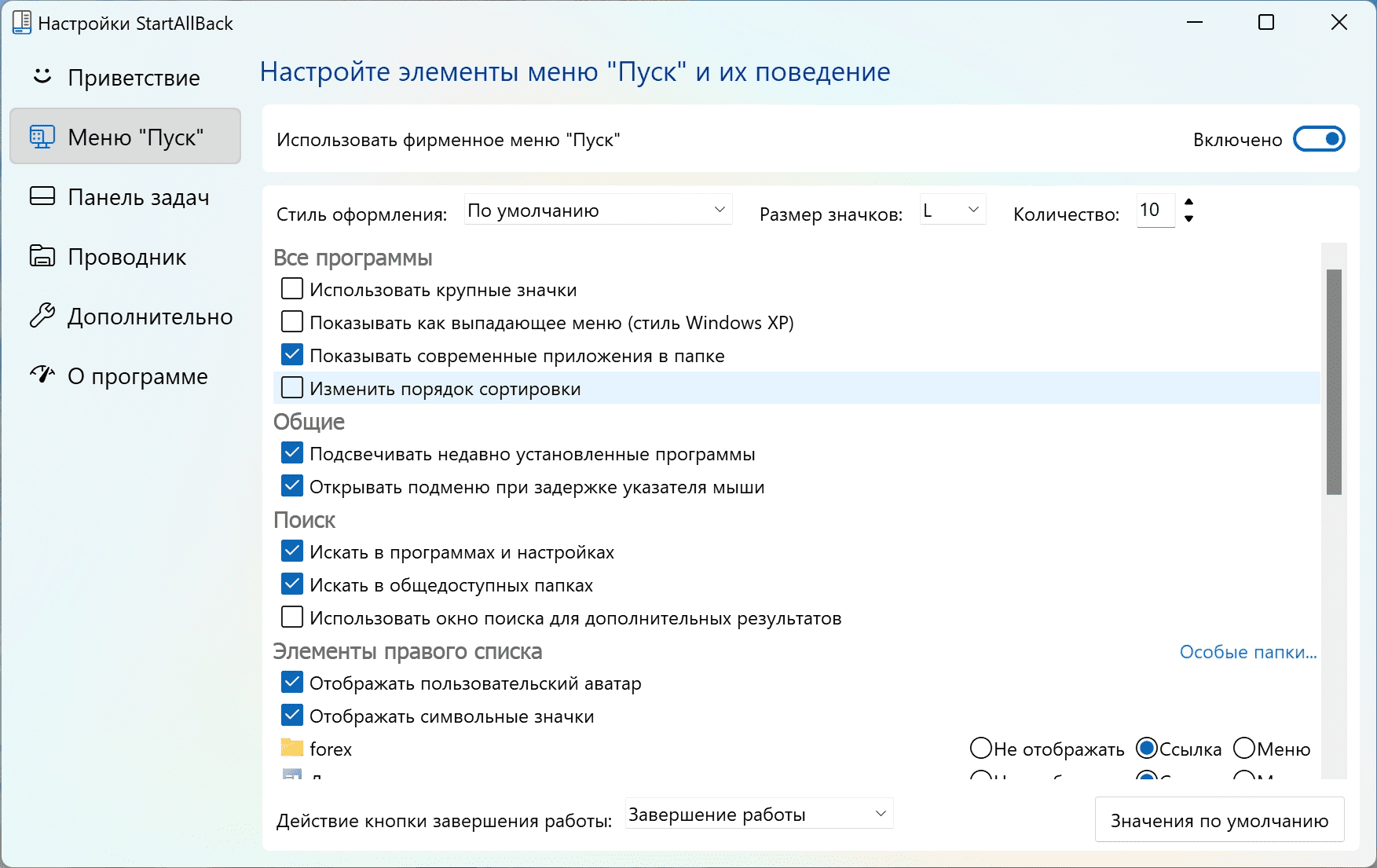Image resolution: width=1377 pixels, height=868 pixels.
Task: Expand the Размер значков dropdown
Action: tap(952, 210)
